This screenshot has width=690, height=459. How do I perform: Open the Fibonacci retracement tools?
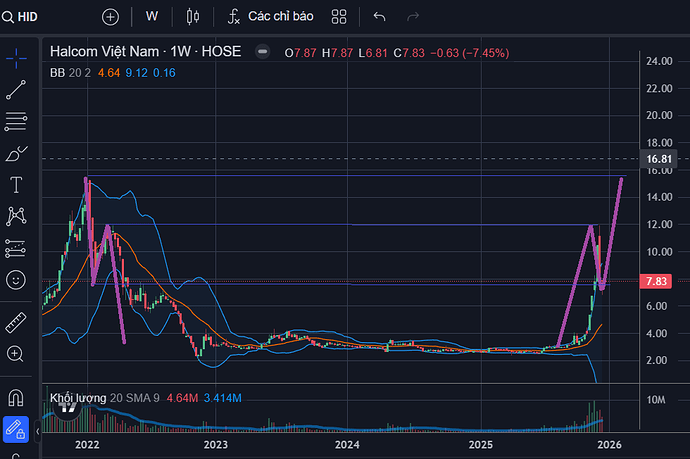(16, 121)
